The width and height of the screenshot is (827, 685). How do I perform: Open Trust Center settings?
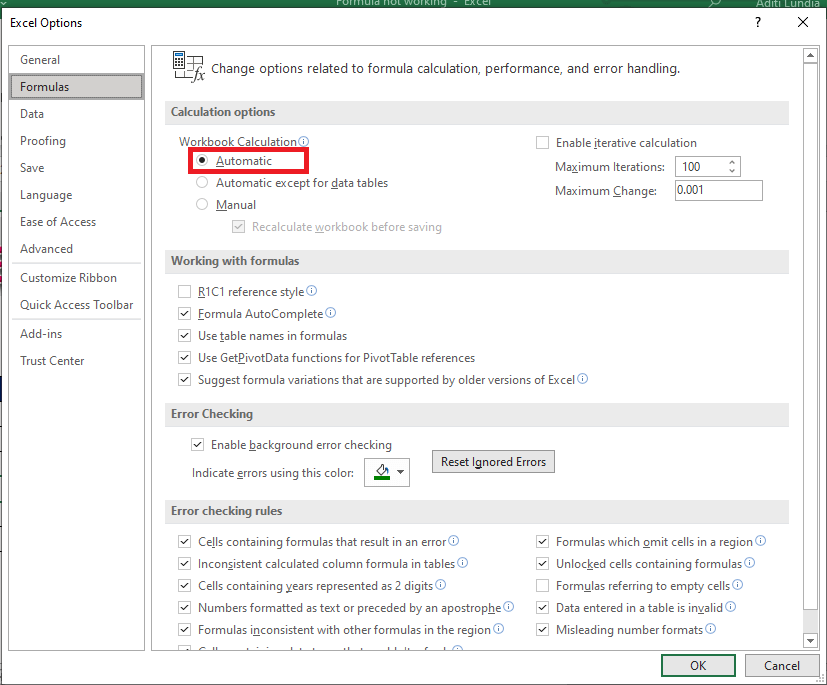tap(76, 361)
